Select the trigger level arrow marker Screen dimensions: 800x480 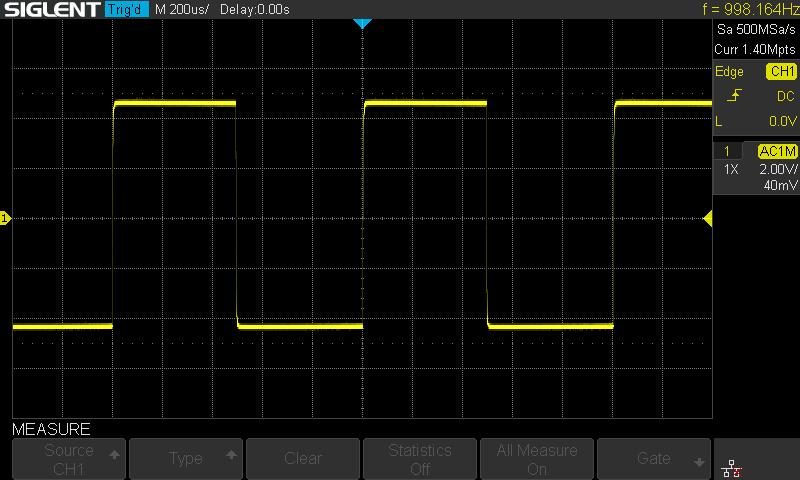(x=708, y=218)
